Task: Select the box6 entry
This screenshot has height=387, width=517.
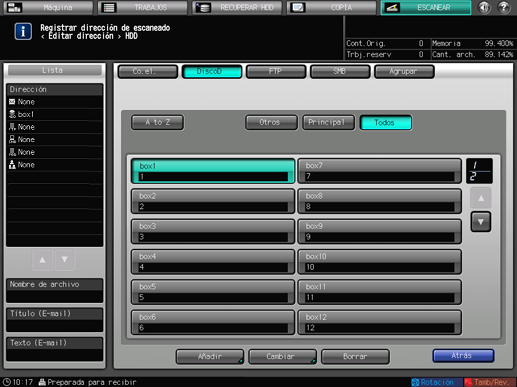Action: coord(213,323)
